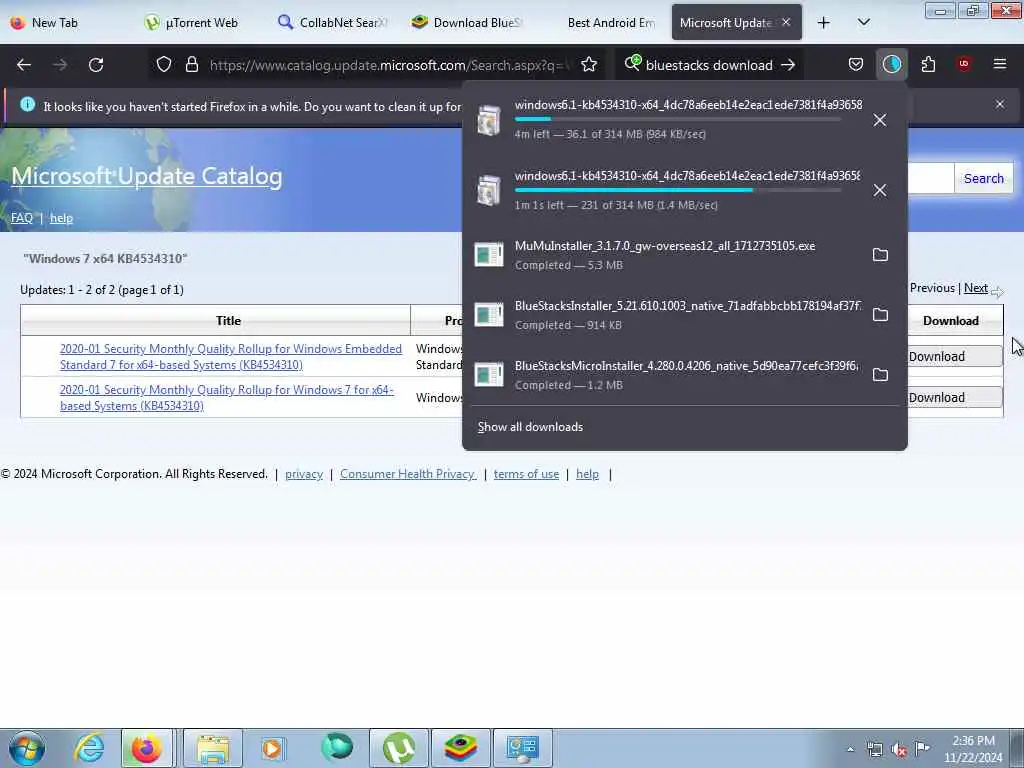The width and height of the screenshot is (1024, 768).
Task: Reload the page with the refresh icon
Action: point(96,65)
